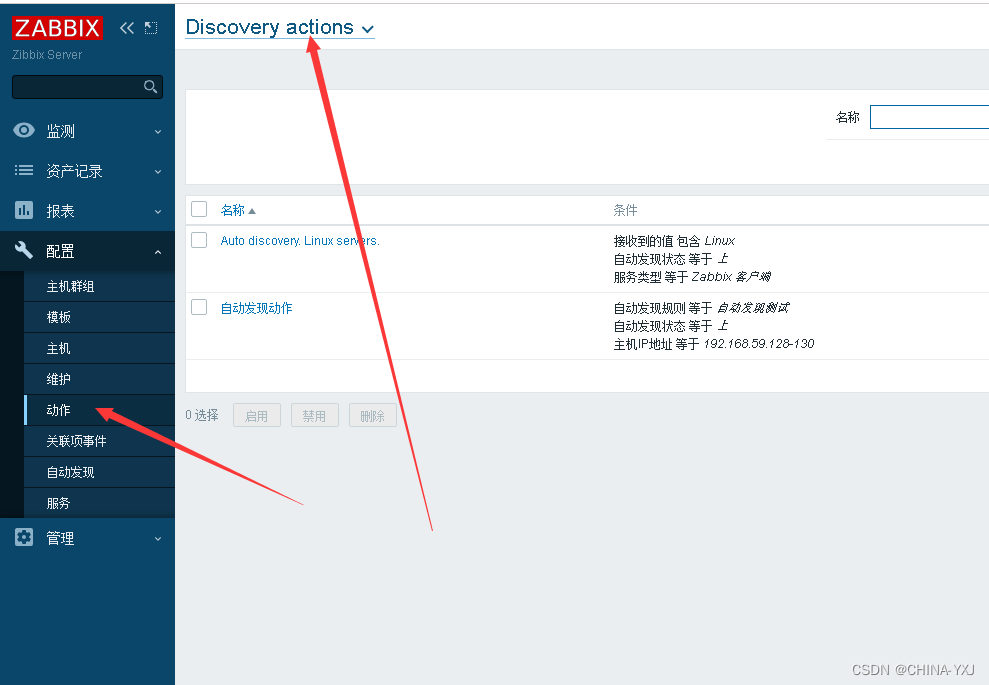
Task: Click the 报表 chart icon
Action: point(24,210)
